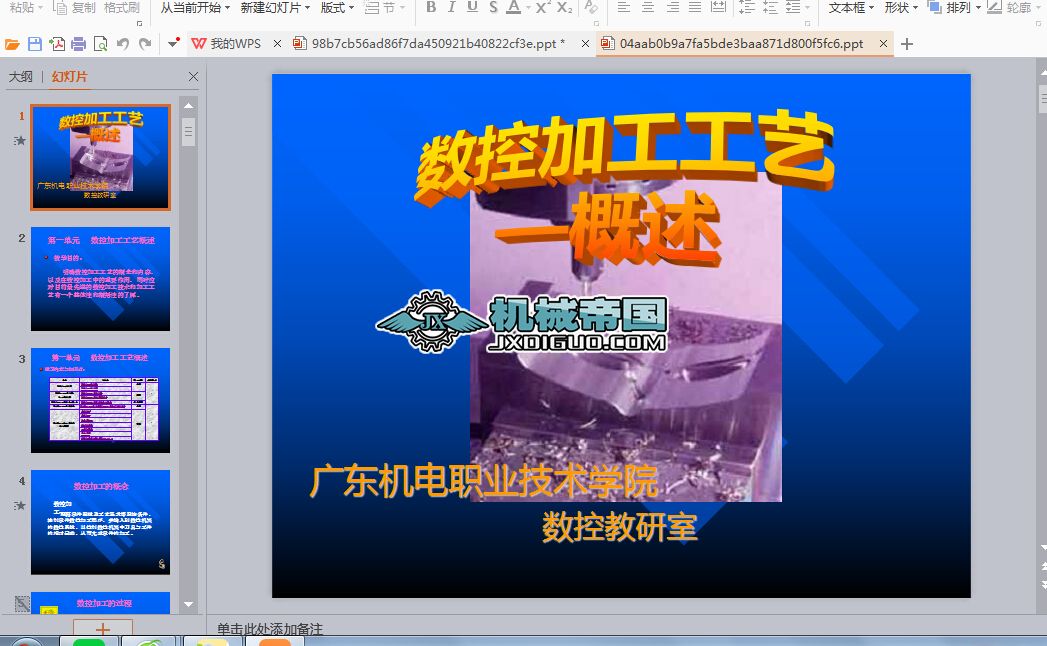Close the slide thumbnail panel
Viewport: 1047px width, 646px height.
coord(193,77)
